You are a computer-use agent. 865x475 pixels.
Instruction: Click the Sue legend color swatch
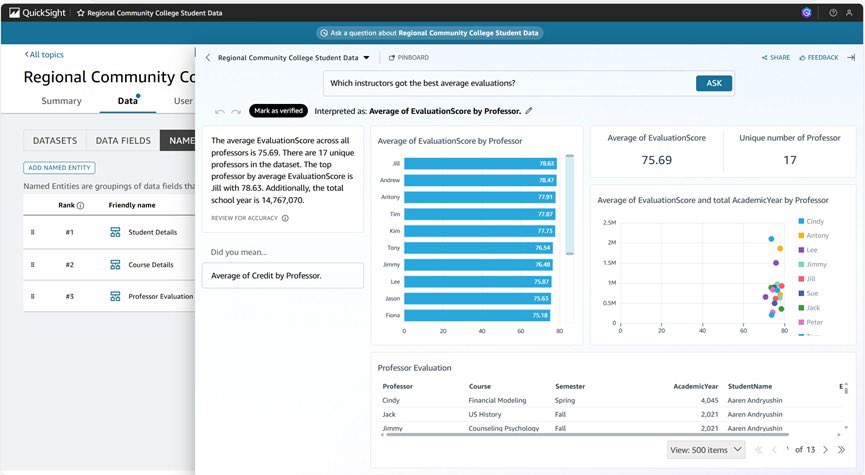(x=801, y=293)
